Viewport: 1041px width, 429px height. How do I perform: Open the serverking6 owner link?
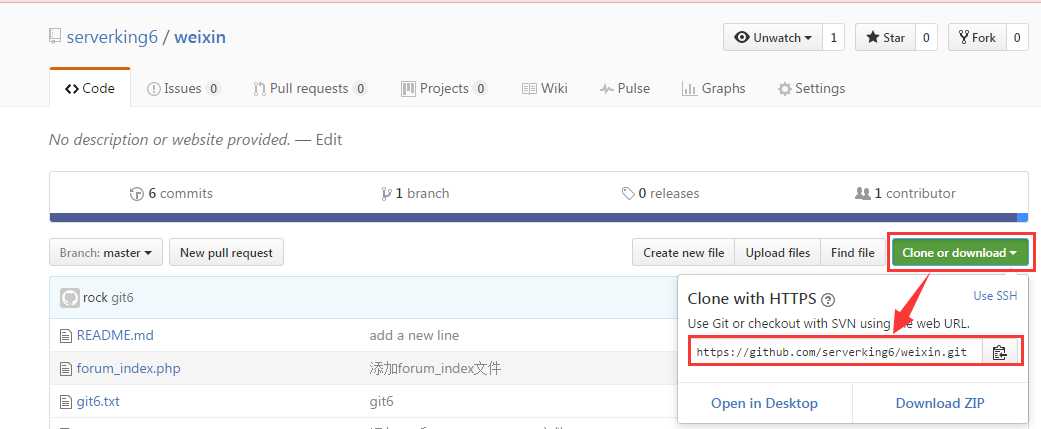pyautogui.click(x=112, y=37)
